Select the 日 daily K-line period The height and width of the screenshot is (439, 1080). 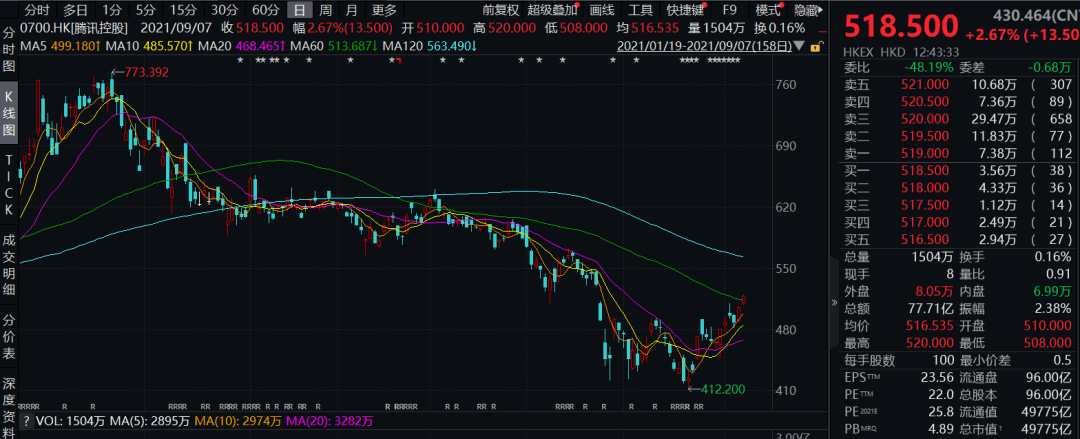coord(299,10)
